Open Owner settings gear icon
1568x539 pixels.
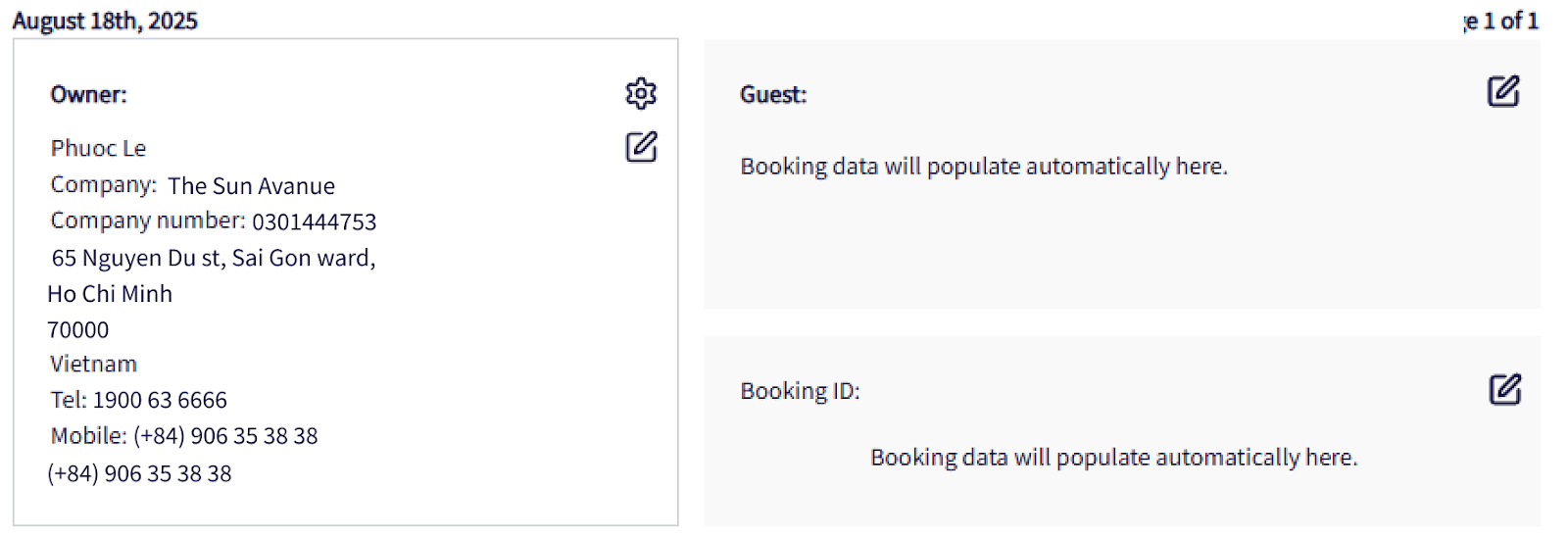tap(641, 93)
